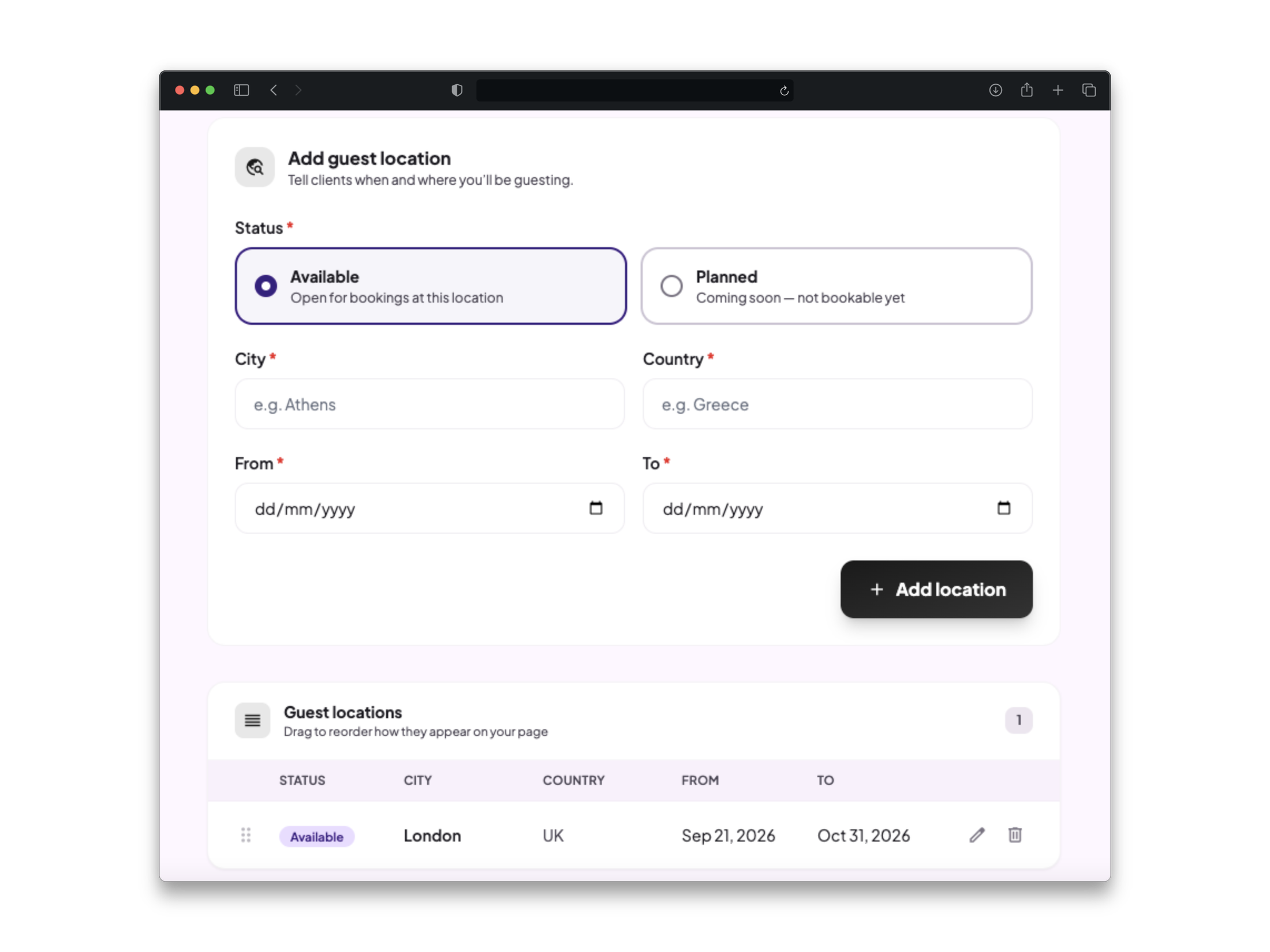This screenshot has height=952, width=1270.
Task: Open the downloads icon in browser toolbar
Action: [995, 90]
